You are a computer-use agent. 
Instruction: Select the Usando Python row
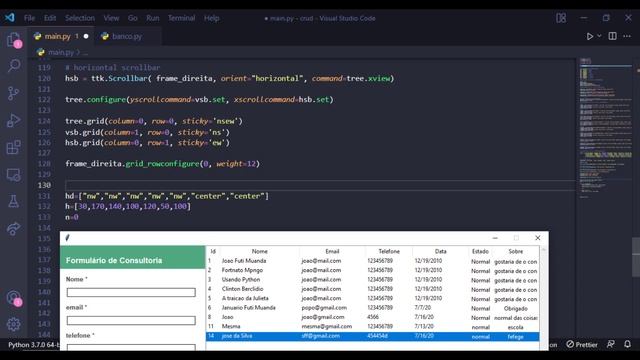click(x=372, y=280)
